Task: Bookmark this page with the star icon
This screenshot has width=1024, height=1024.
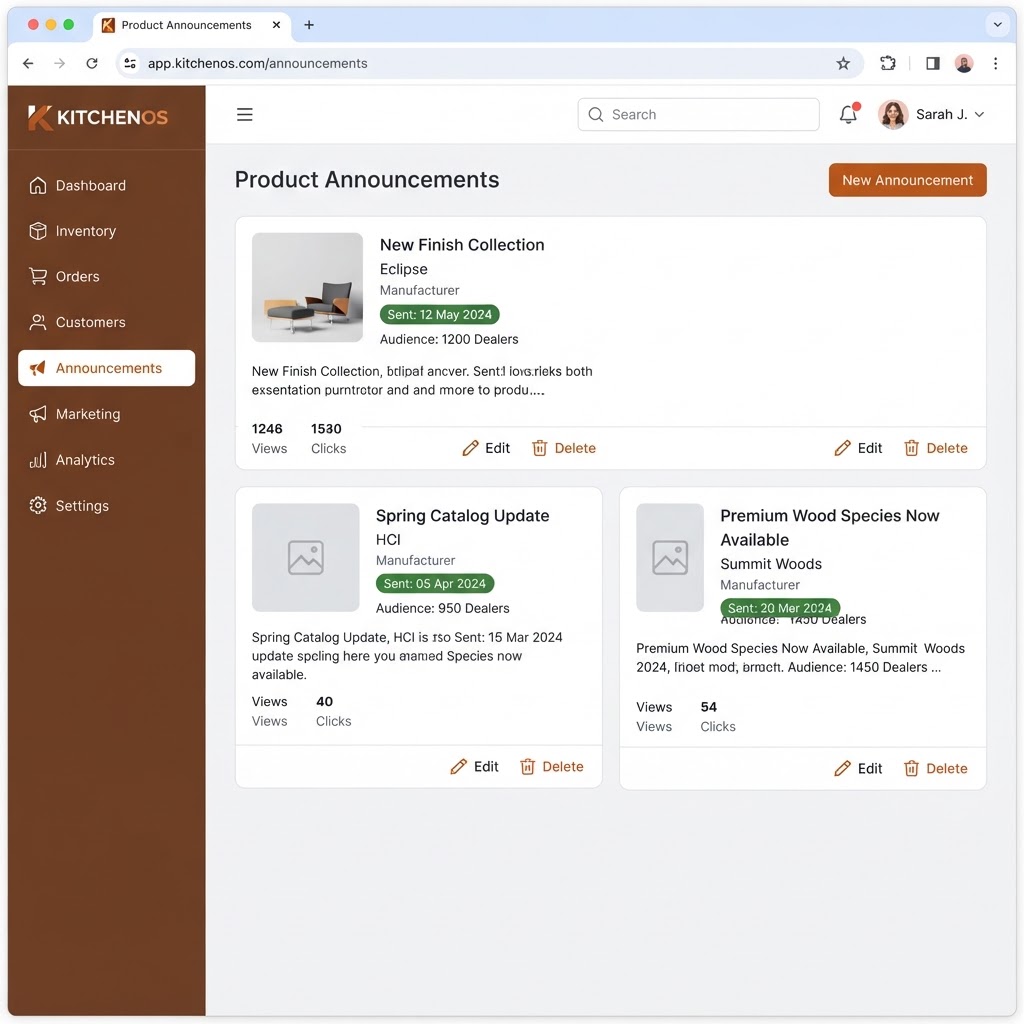Action: pos(843,63)
